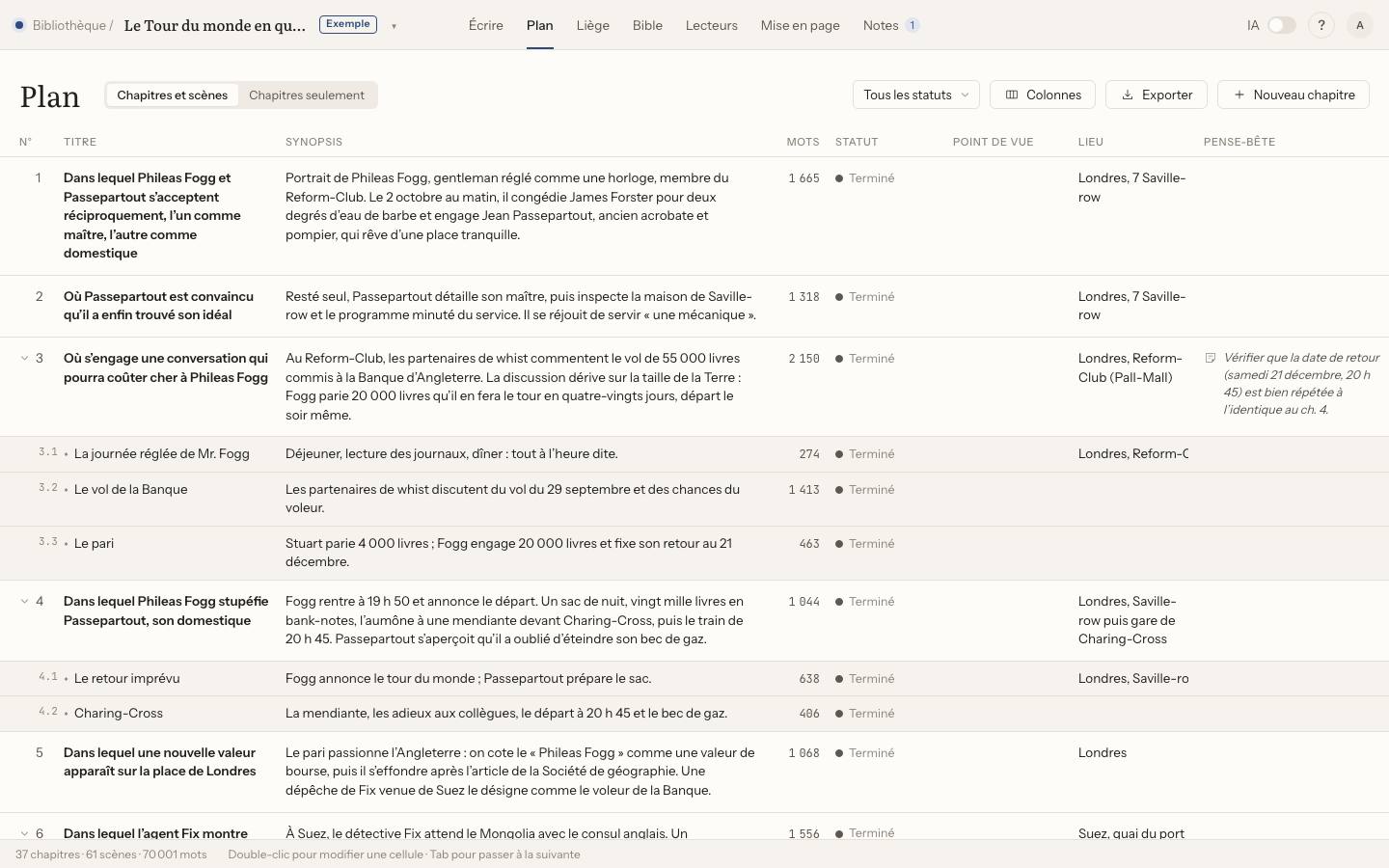The image size is (1389, 868).
Task: Open the user avatar A menu
Action: [1360, 25]
